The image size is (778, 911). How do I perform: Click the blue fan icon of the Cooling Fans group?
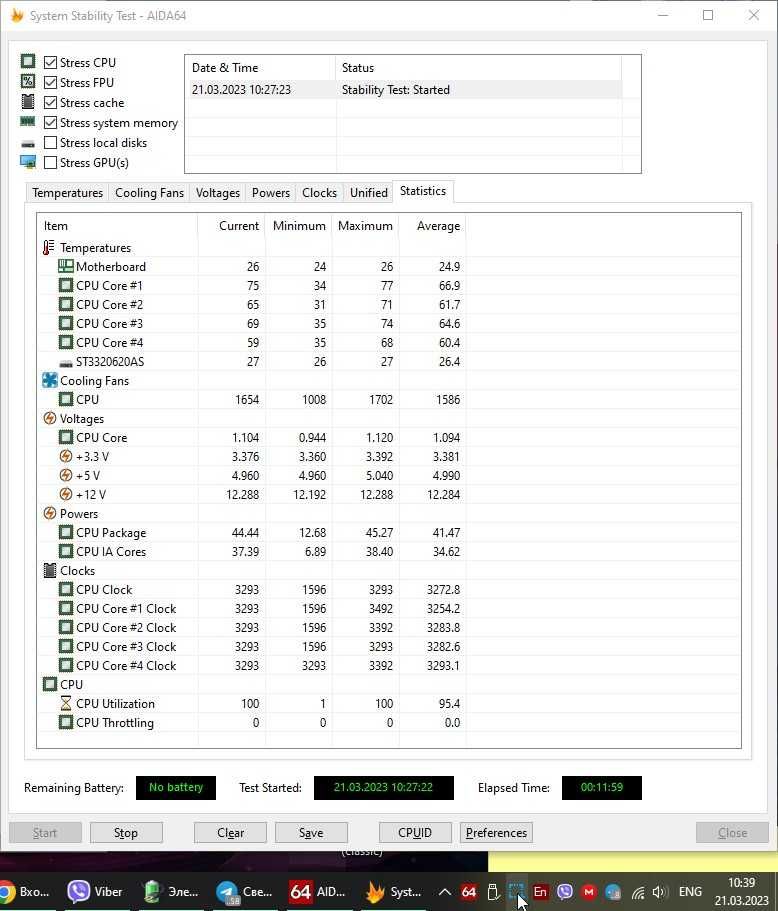click(x=49, y=381)
